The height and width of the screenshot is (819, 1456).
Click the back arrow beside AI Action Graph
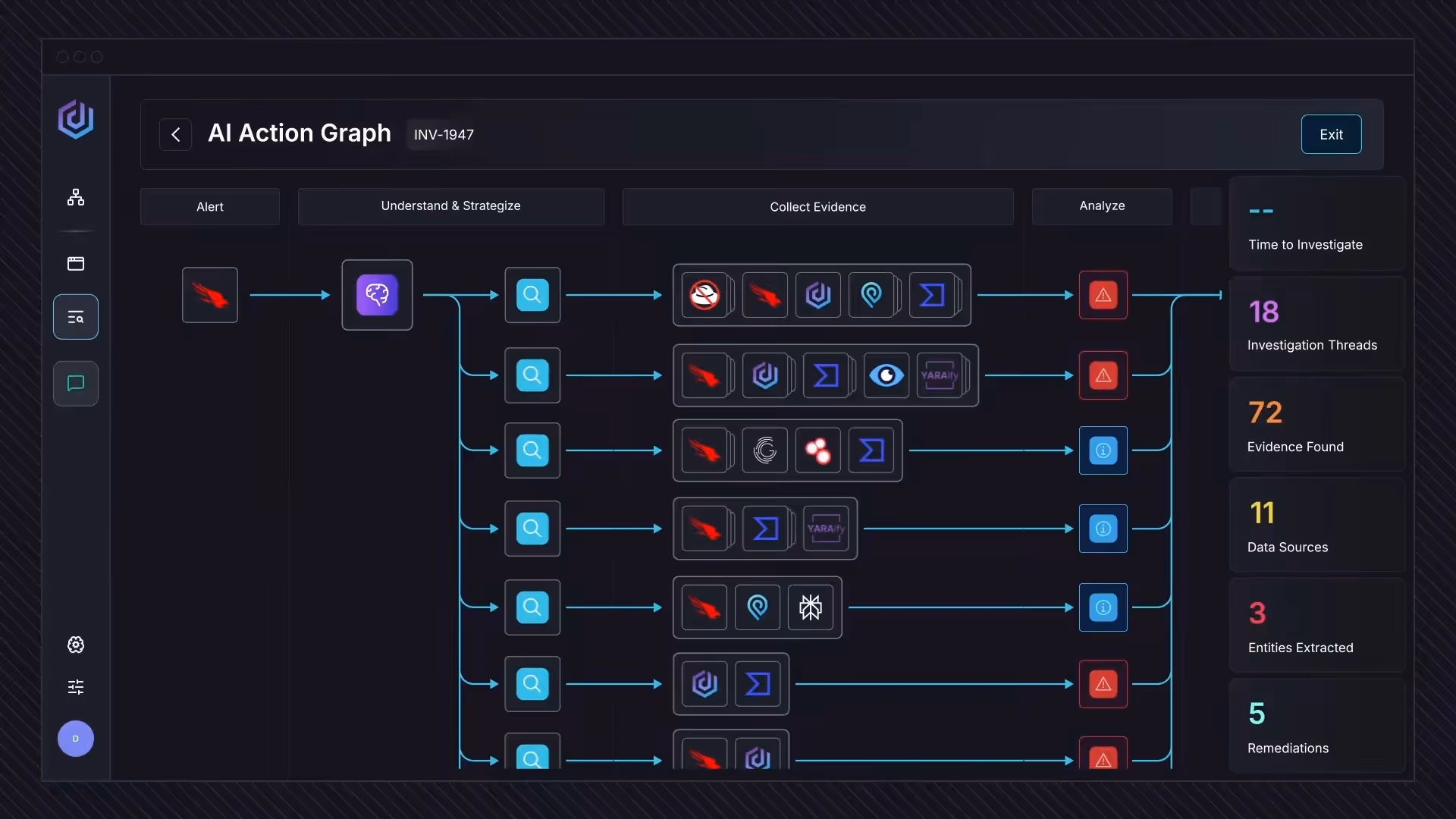tap(175, 134)
